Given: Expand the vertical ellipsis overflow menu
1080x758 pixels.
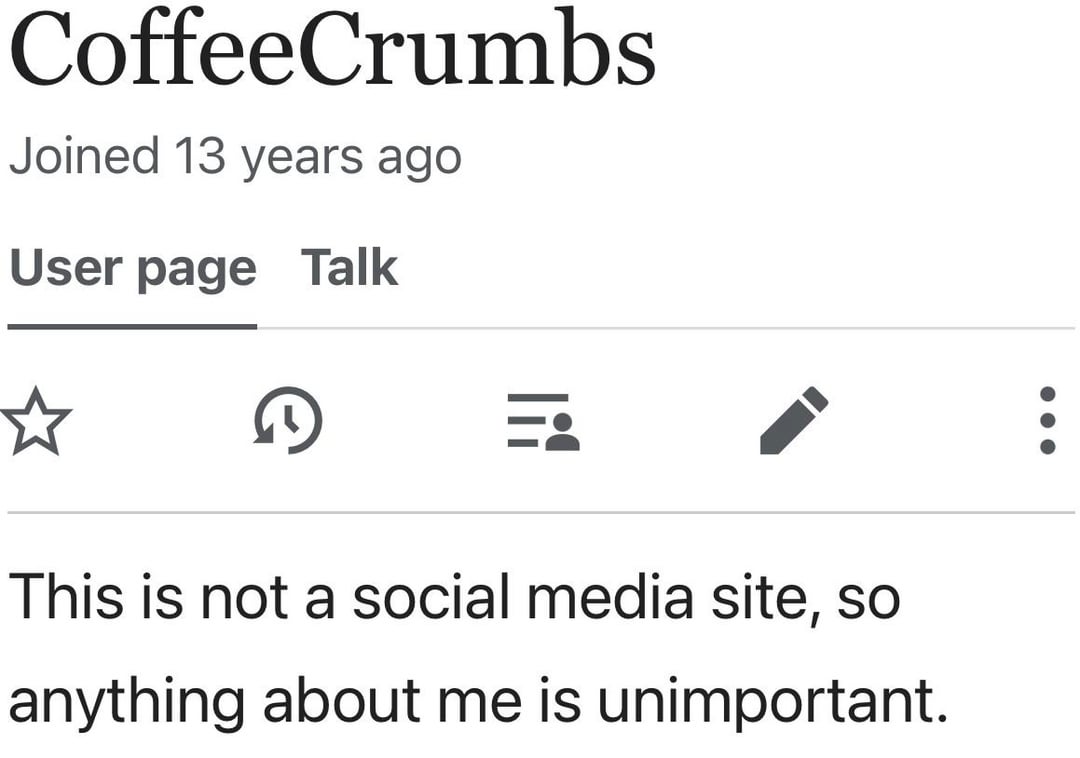Looking at the screenshot, I should [1047, 420].
